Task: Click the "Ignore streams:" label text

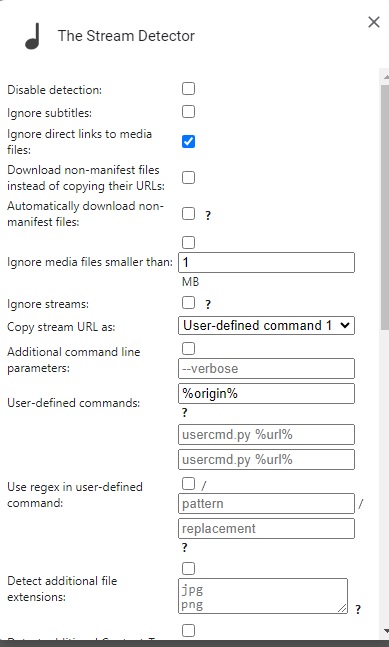Action: coord(48,304)
